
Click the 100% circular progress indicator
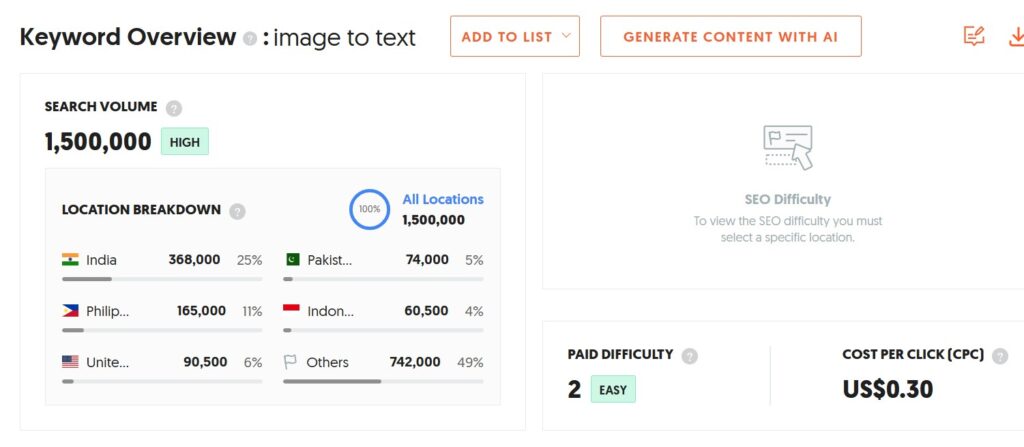click(x=369, y=209)
